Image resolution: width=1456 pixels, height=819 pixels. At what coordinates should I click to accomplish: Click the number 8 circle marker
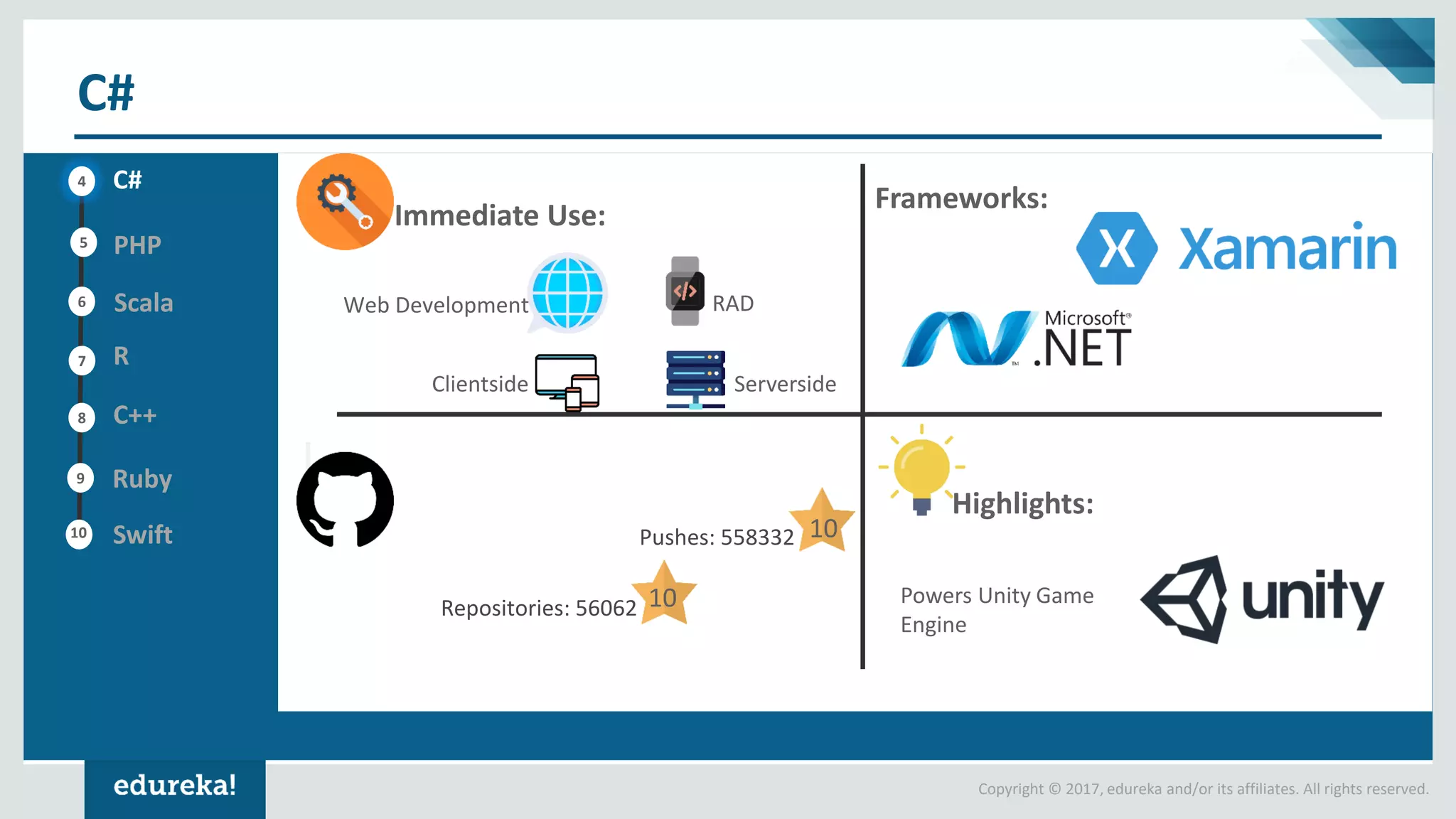[82, 418]
